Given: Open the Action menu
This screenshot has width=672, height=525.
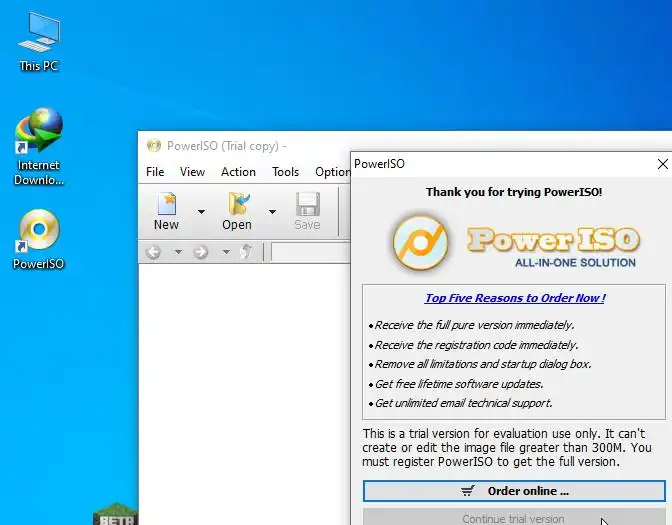Looking at the screenshot, I should click(x=238, y=172).
